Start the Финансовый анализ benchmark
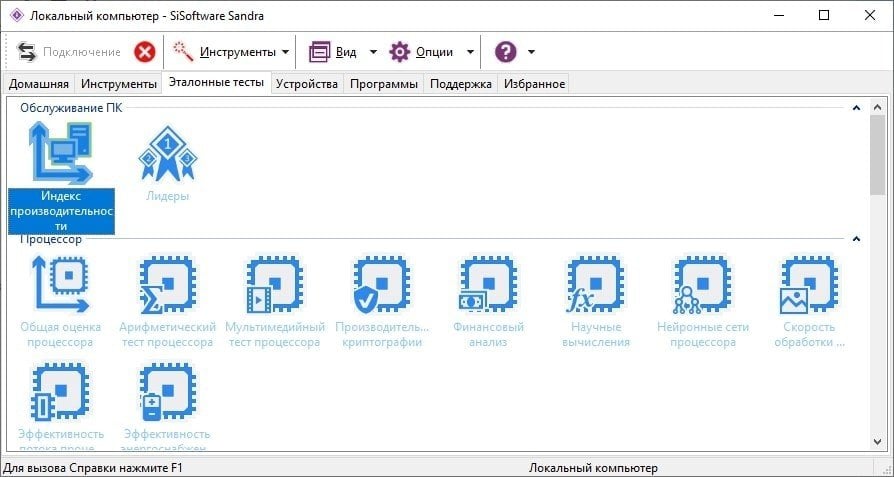894x477 pixels. [488, 302]
